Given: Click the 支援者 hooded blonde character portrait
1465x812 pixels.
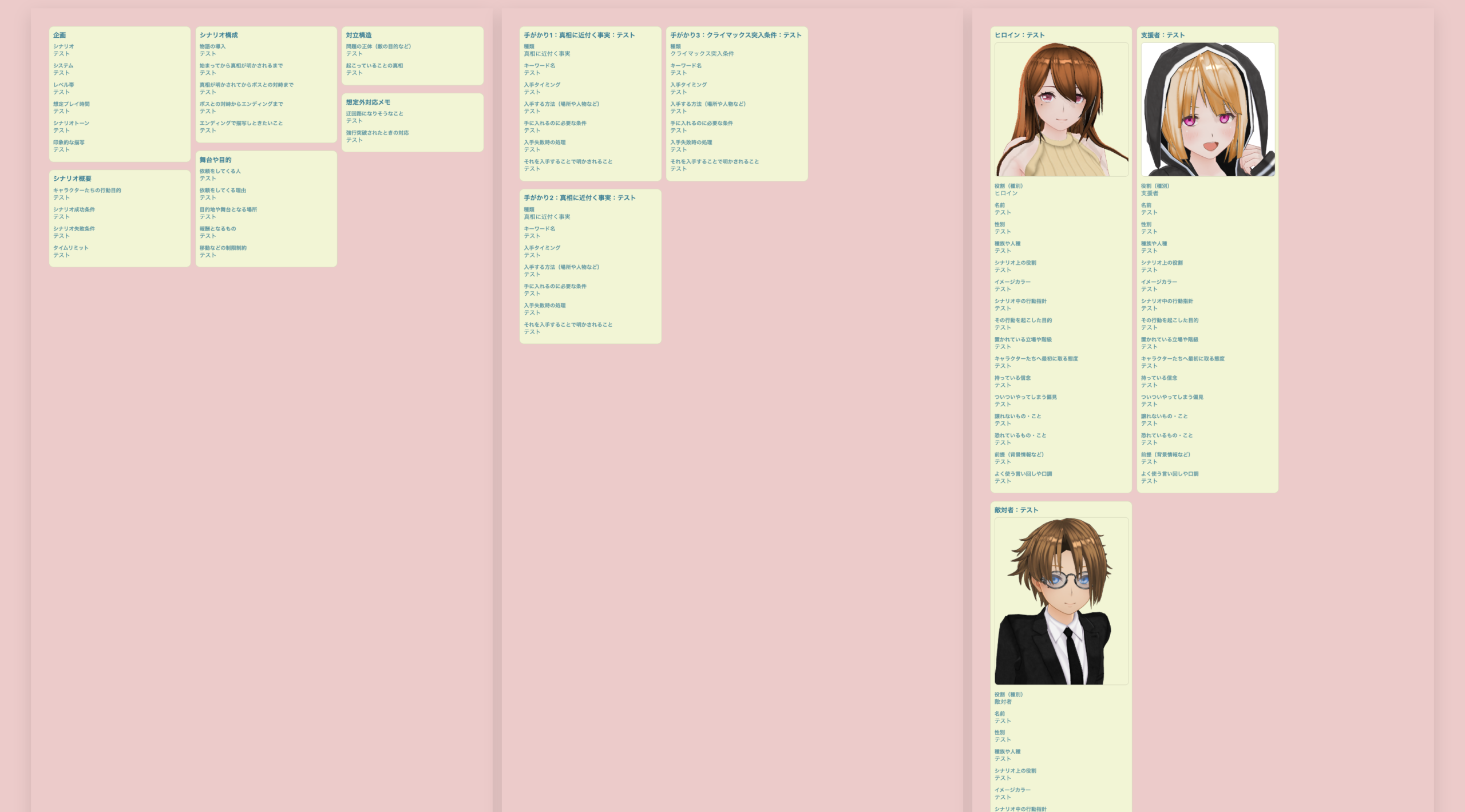Looking at the screenshot, I should point(1207,109).
